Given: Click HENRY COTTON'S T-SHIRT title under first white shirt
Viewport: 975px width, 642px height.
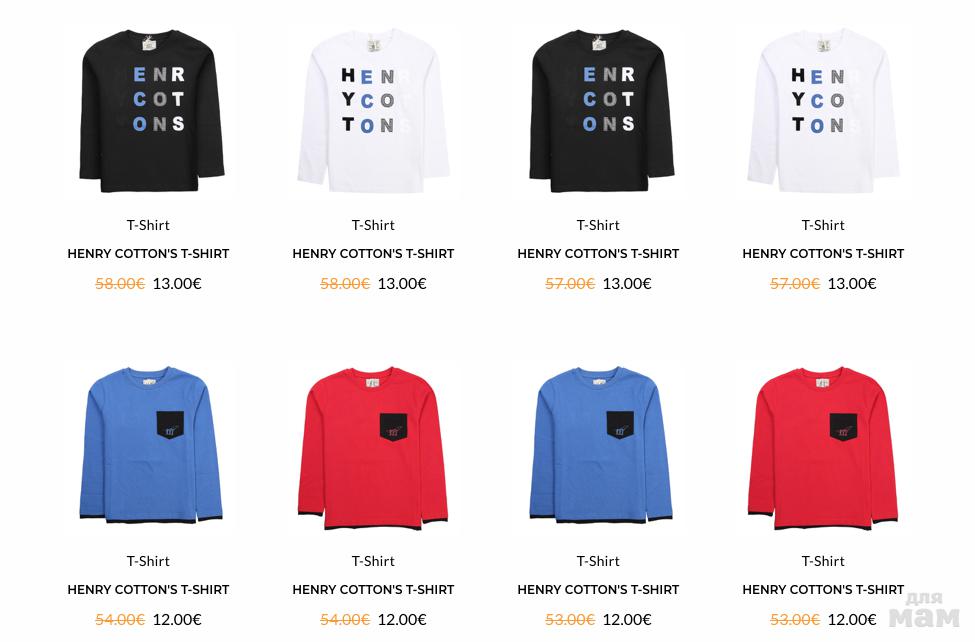Looking at the screenshot, I should click(373, 254).
